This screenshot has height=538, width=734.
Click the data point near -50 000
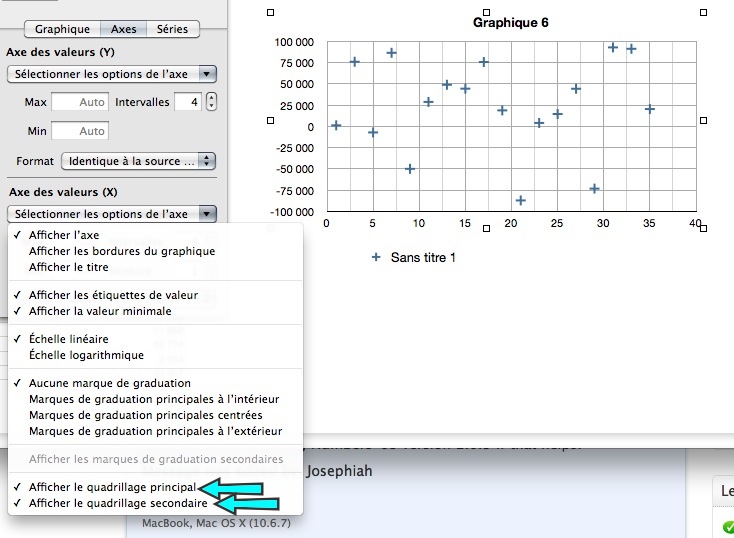pos(410,169)
